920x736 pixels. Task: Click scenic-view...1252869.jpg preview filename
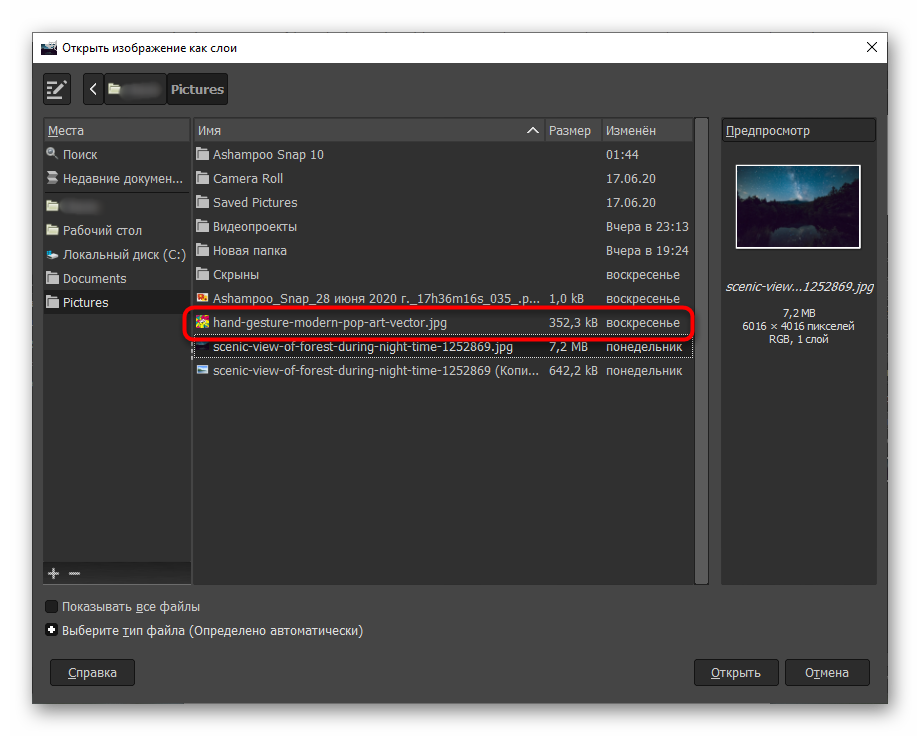pyautogui.click(x=799, y=287)
